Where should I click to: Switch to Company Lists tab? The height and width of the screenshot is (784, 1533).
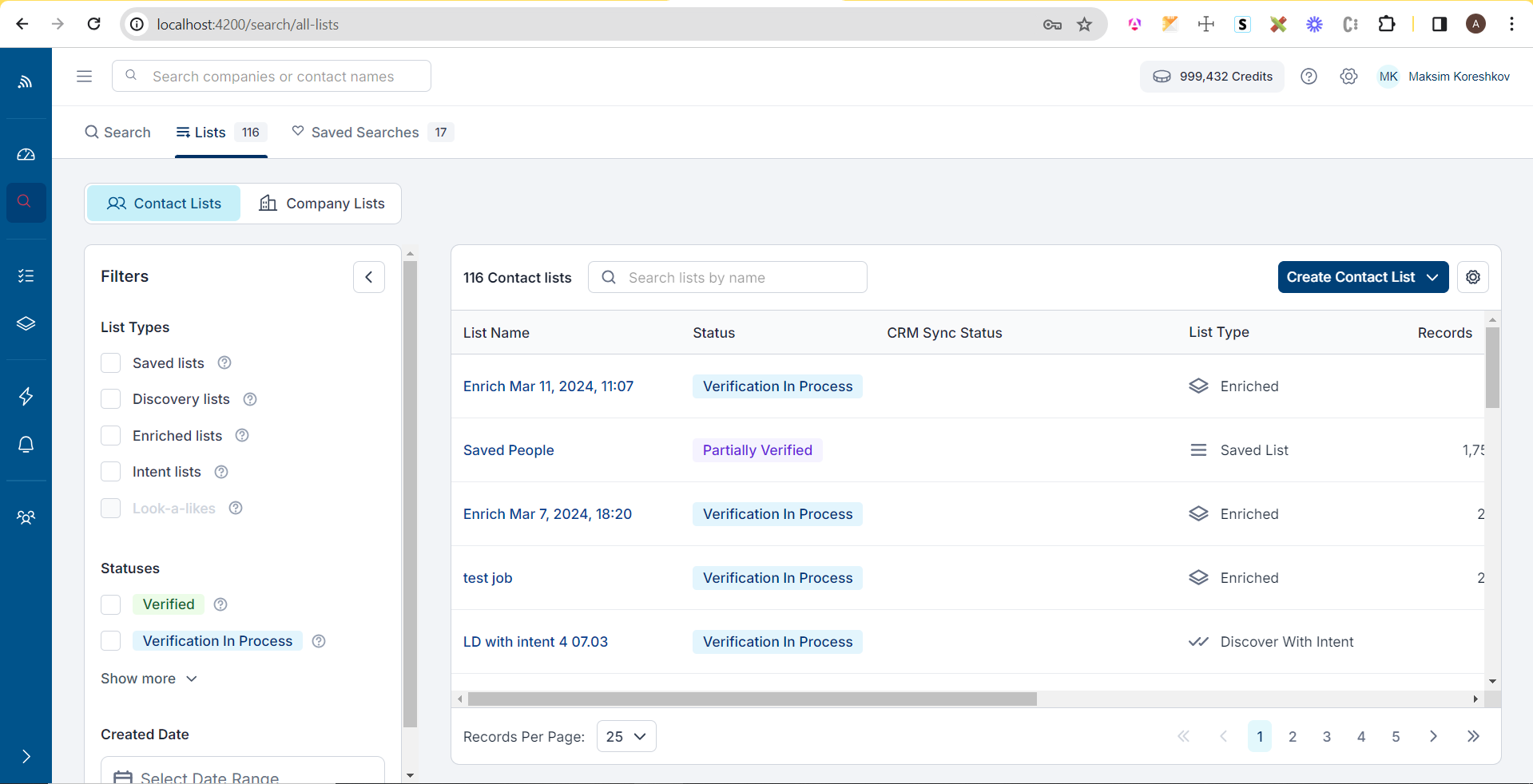[322, 204]
